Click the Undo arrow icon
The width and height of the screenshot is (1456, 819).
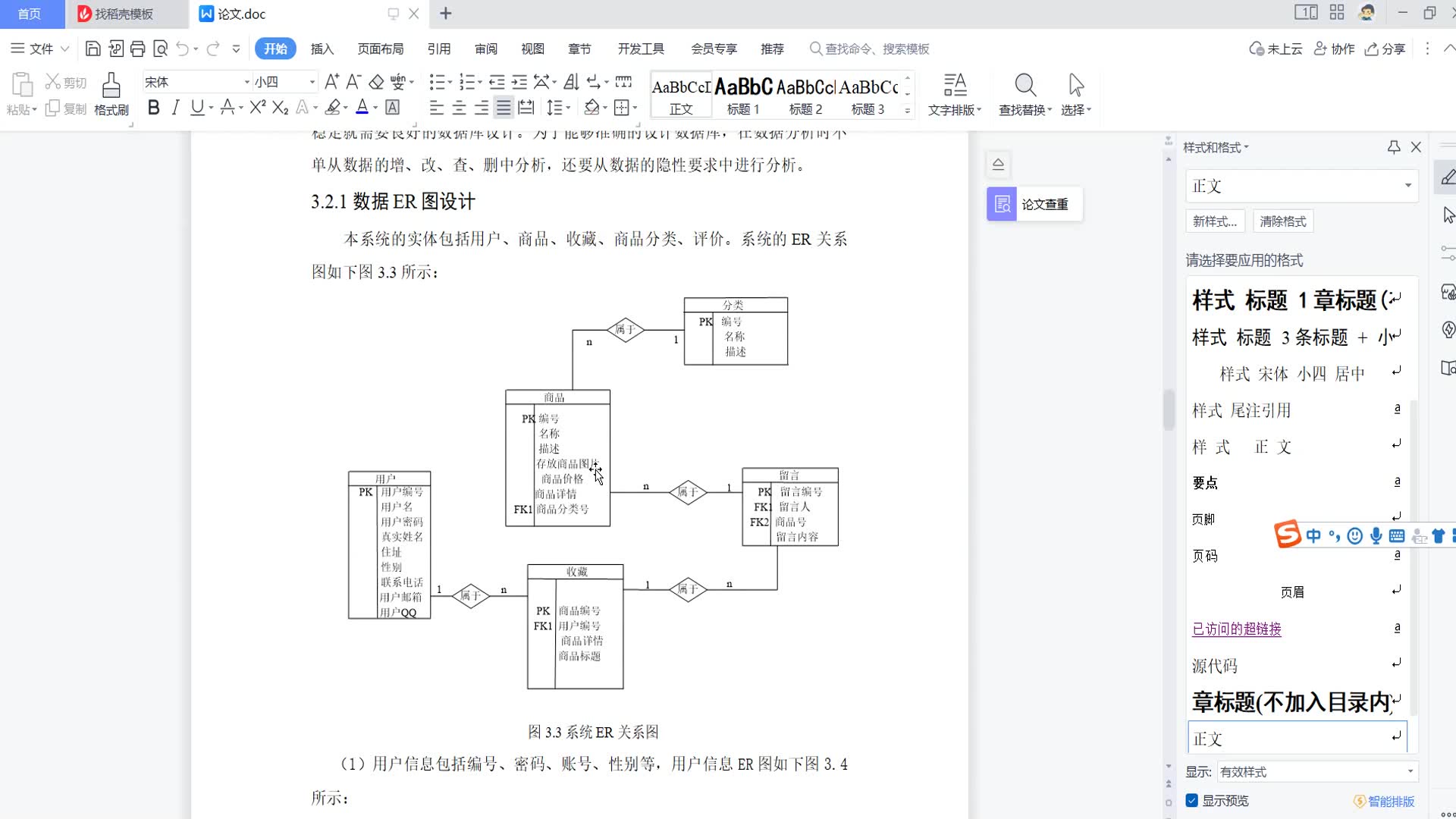tap(182, 49)
